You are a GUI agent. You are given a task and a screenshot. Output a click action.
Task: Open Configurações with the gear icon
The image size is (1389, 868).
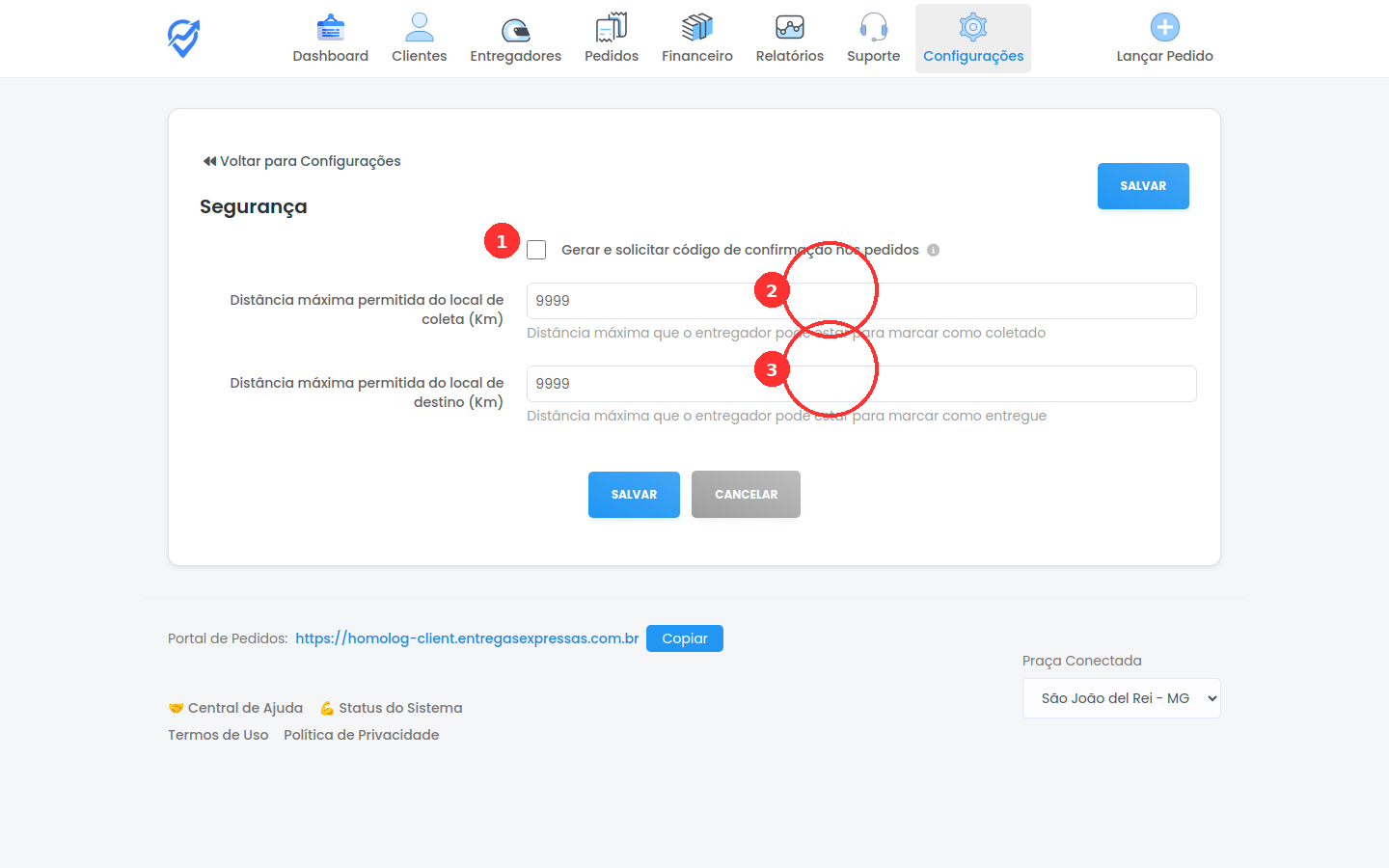tap(972, 26)
